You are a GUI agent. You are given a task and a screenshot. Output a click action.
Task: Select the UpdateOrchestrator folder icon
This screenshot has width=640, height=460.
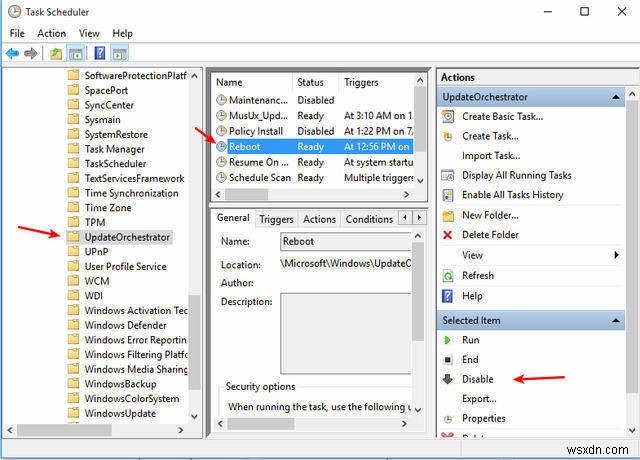click(x=73, y=237)
